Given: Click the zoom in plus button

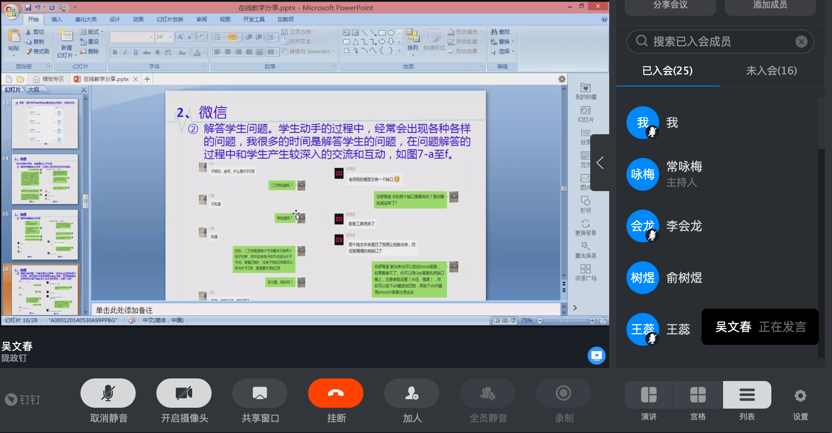Looking at the screenshot, I should click(592, 321).
